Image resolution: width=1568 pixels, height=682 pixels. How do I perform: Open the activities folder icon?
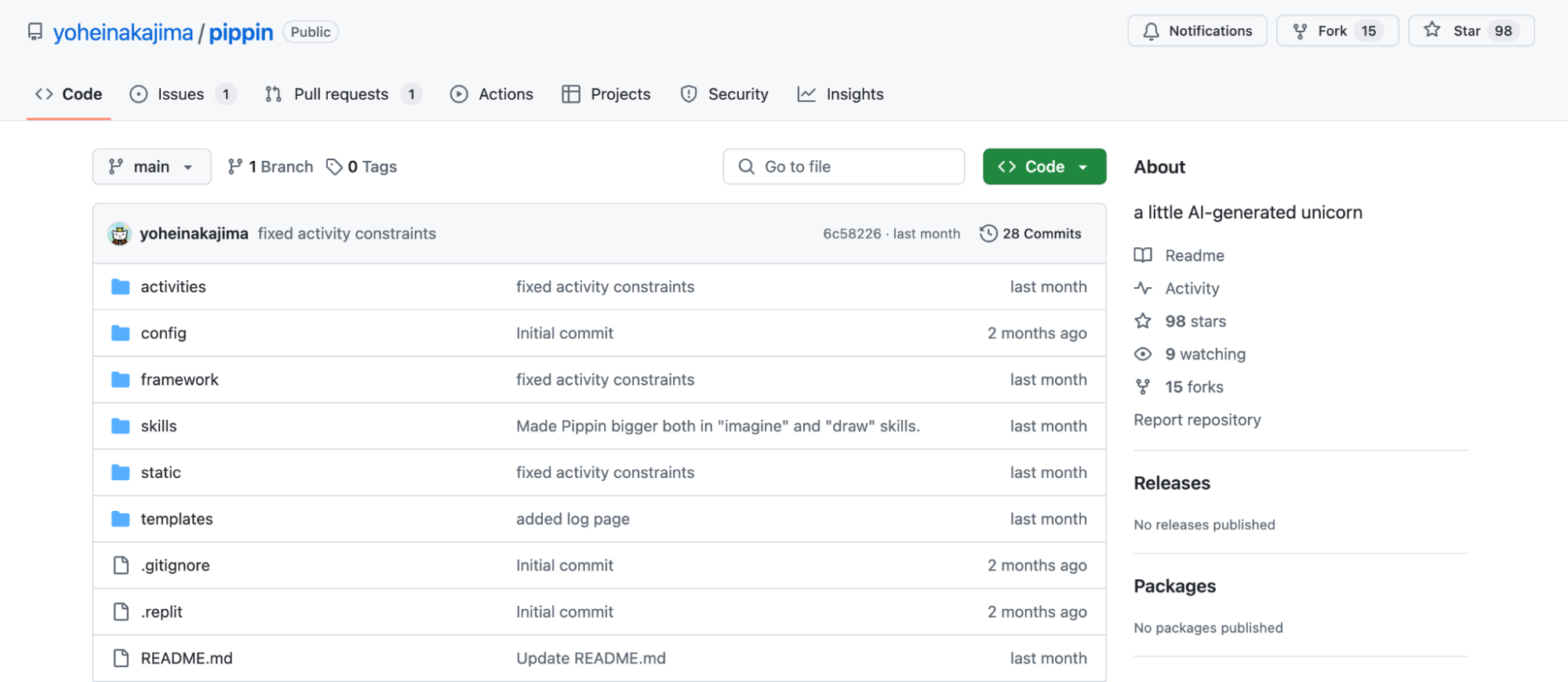click(x=120, y=287)
